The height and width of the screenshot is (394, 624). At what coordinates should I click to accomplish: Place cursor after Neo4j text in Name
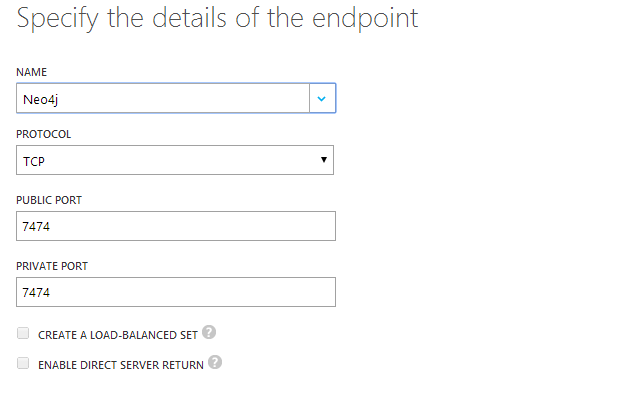(60, 99)
